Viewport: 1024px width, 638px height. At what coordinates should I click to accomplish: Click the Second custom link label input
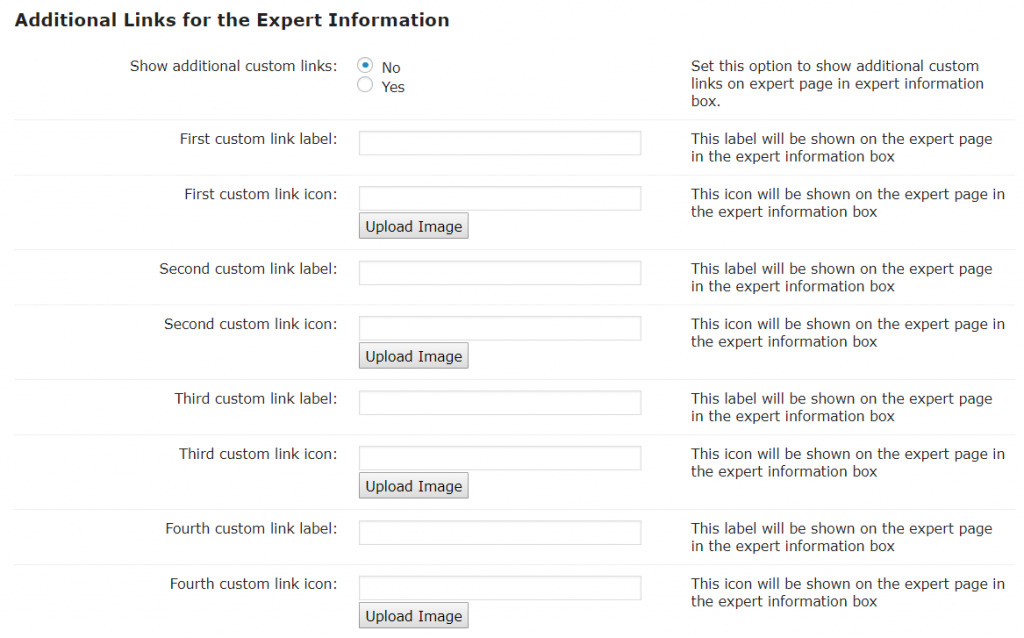(499, 273)
